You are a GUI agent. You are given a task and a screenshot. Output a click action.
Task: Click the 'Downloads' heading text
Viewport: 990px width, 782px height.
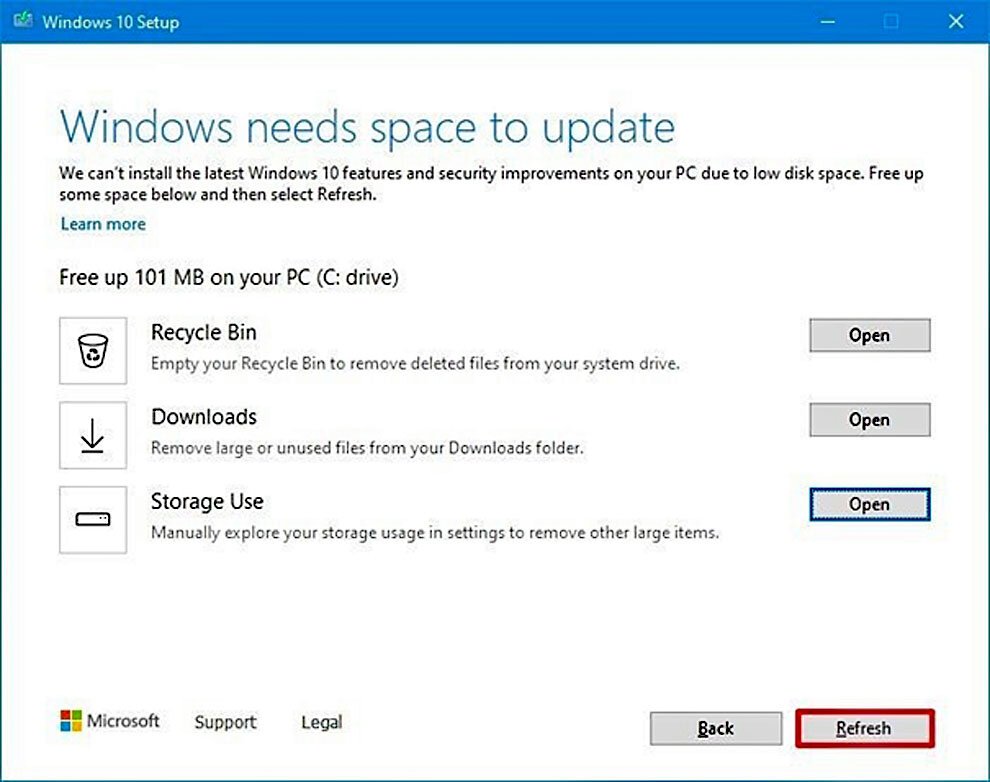(x=203, y=417)
